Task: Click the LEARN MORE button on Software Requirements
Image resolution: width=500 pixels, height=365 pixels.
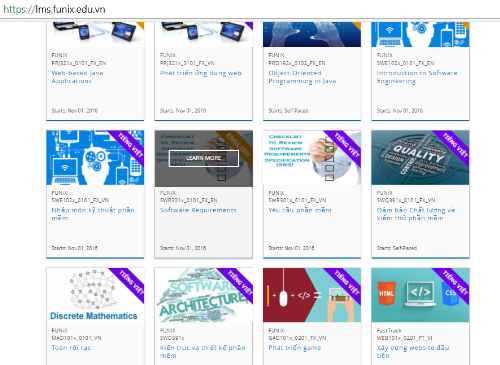Action: [x=204, y=158]
